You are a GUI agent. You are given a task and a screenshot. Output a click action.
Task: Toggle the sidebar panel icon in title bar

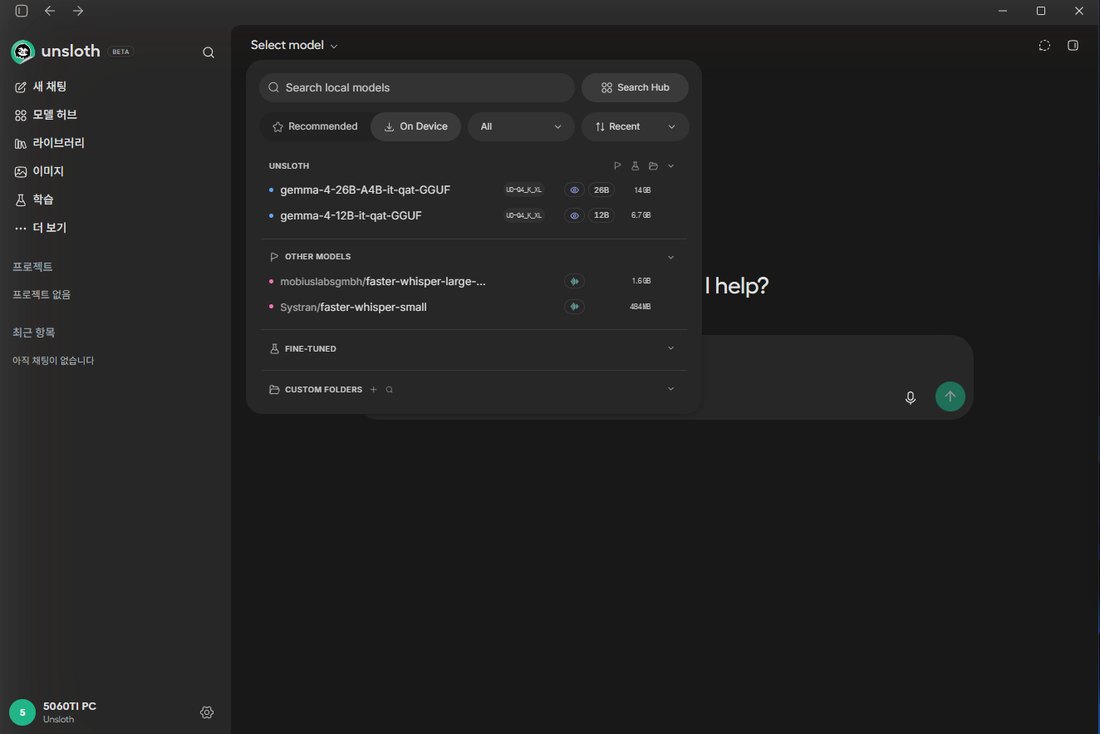[x=22, y=11]
